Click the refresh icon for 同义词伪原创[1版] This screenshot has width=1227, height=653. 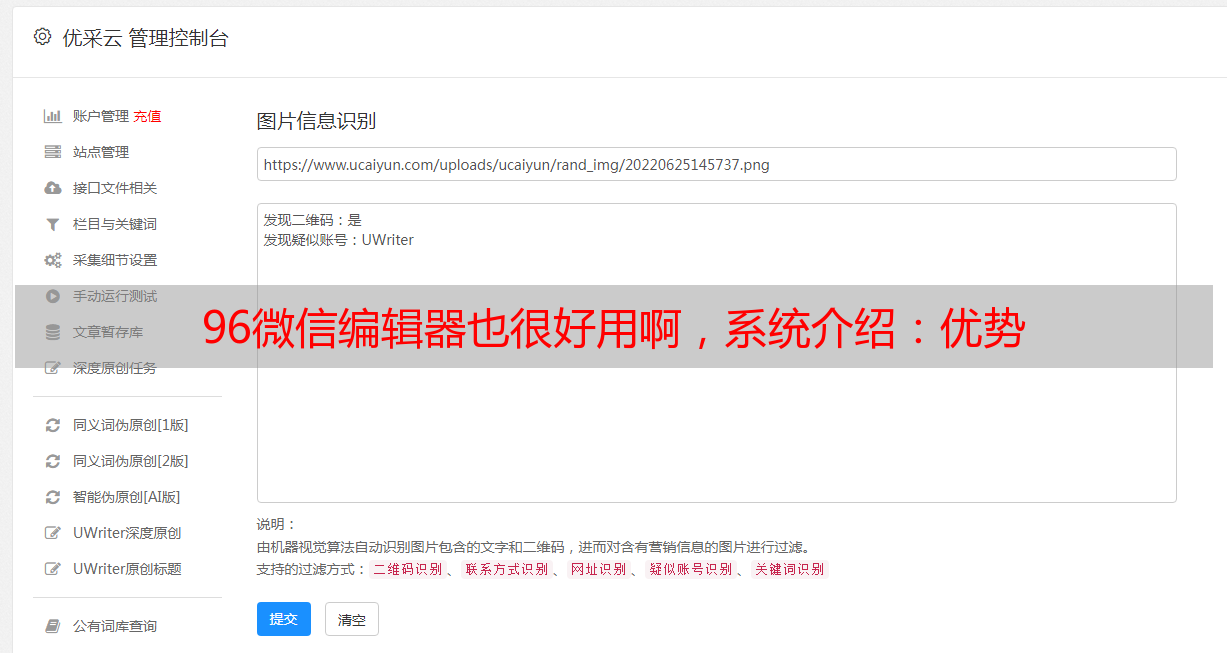[53, 425]
